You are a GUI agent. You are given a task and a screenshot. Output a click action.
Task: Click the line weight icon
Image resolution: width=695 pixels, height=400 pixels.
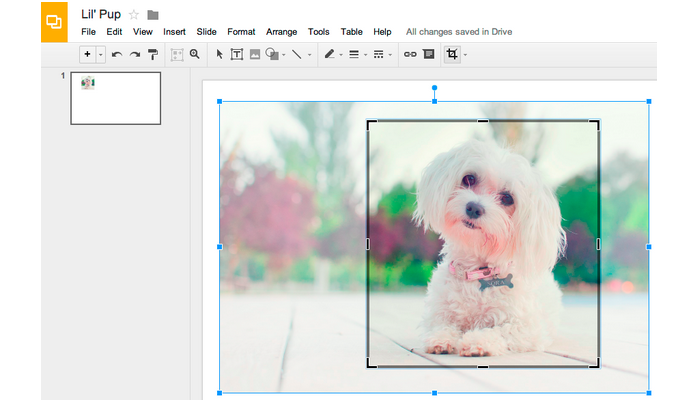(x=354, y=55)
